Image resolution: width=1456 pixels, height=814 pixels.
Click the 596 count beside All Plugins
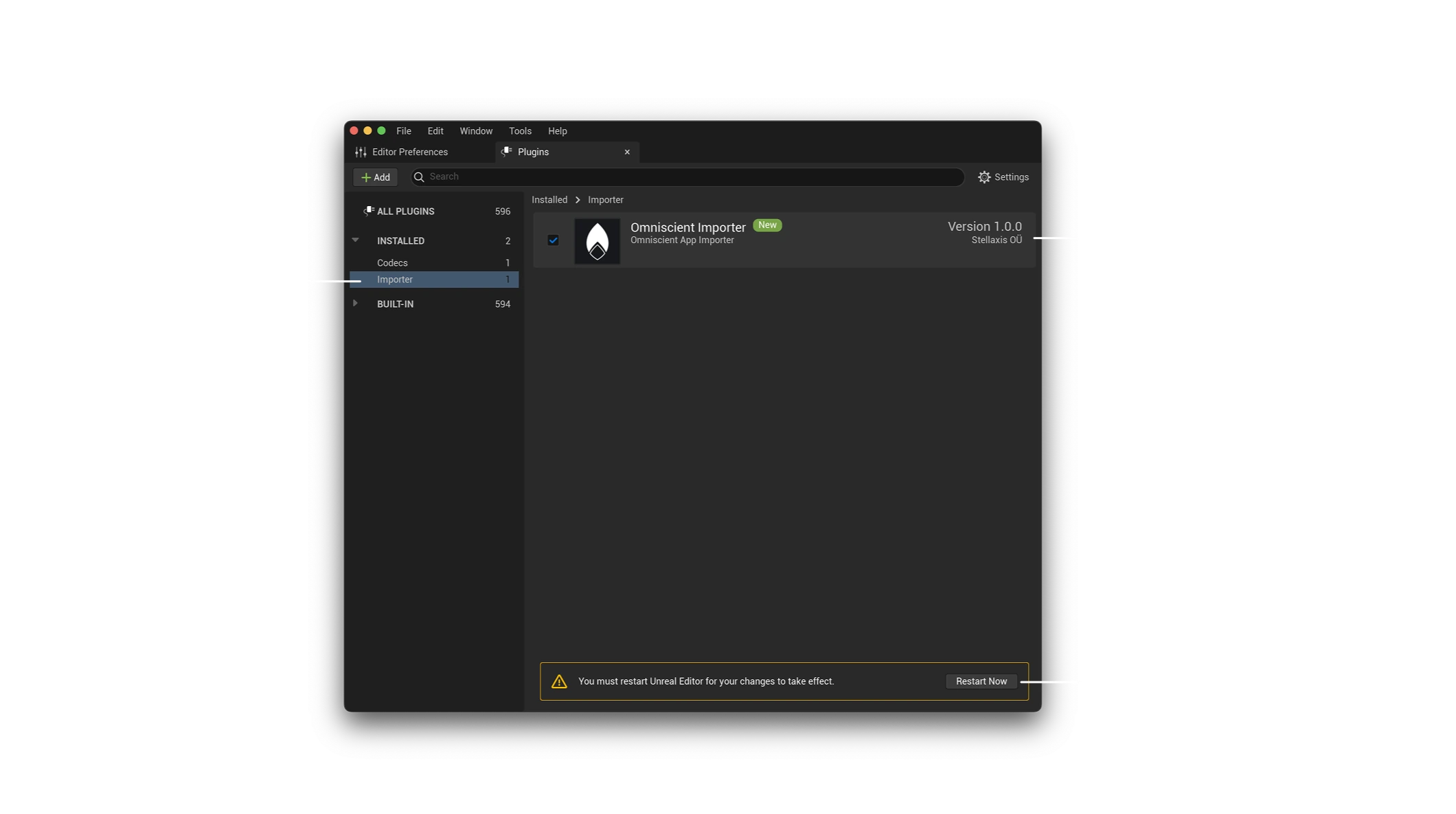pyautogui.click(x=503, y=212)
